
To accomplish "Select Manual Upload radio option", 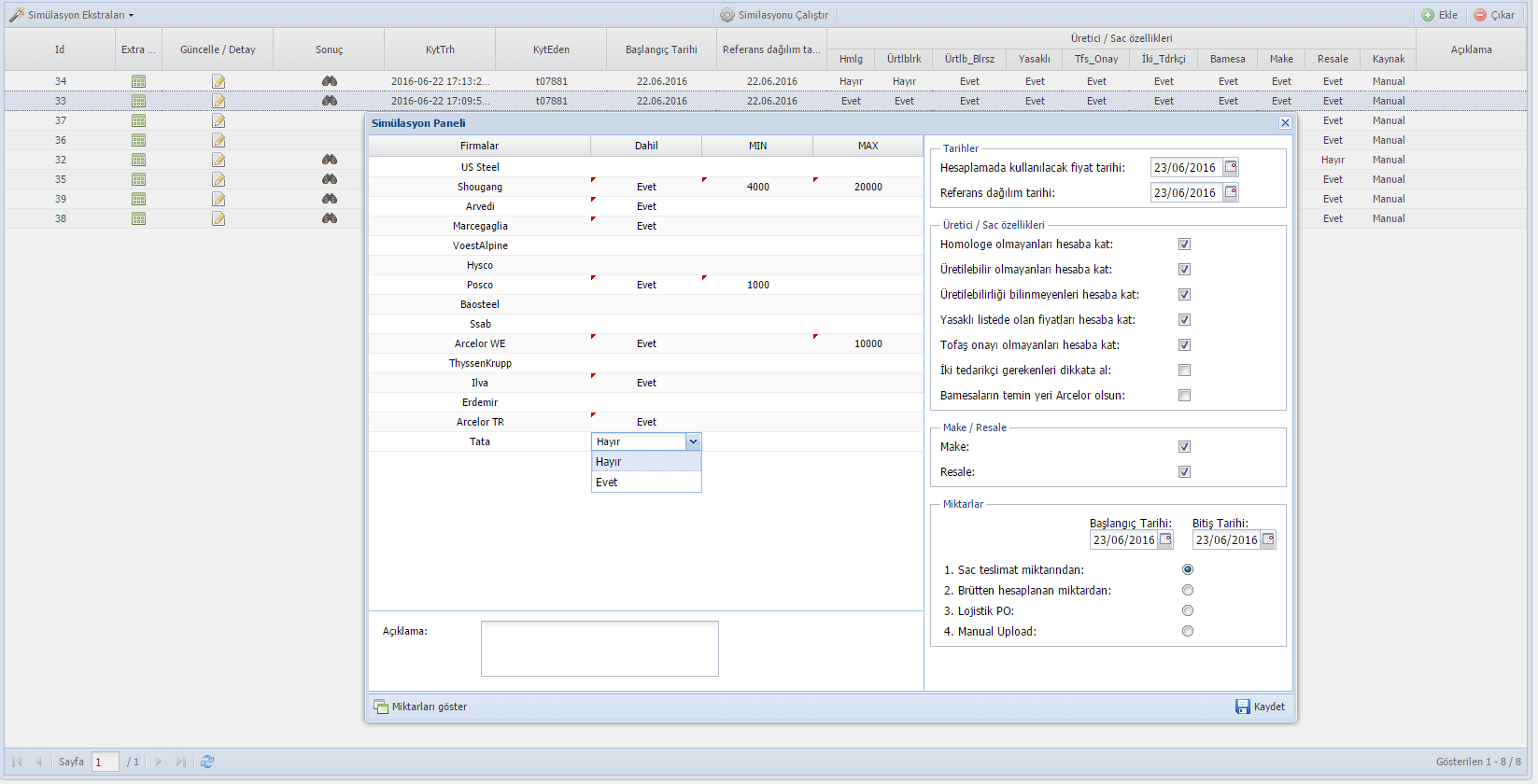I will click(1188, 631).
